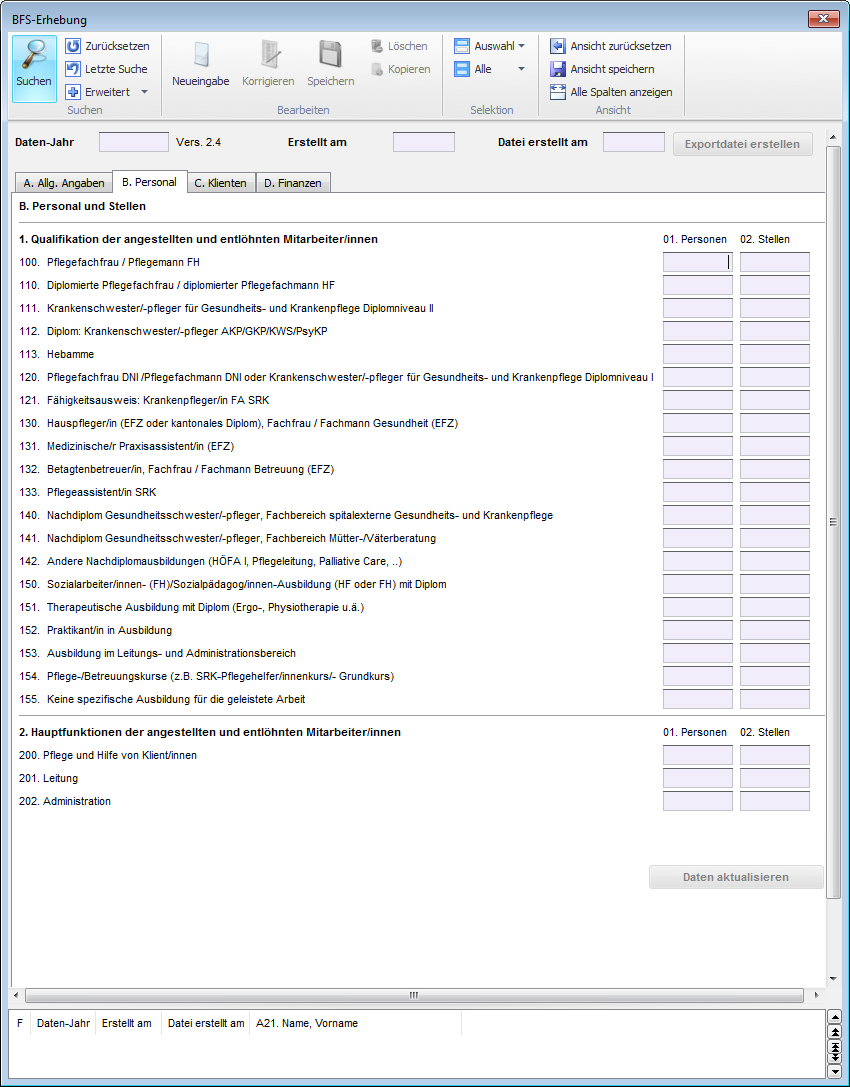
Task: Click the Datei erstellt am column header
Action: (x=206, y=1023)
